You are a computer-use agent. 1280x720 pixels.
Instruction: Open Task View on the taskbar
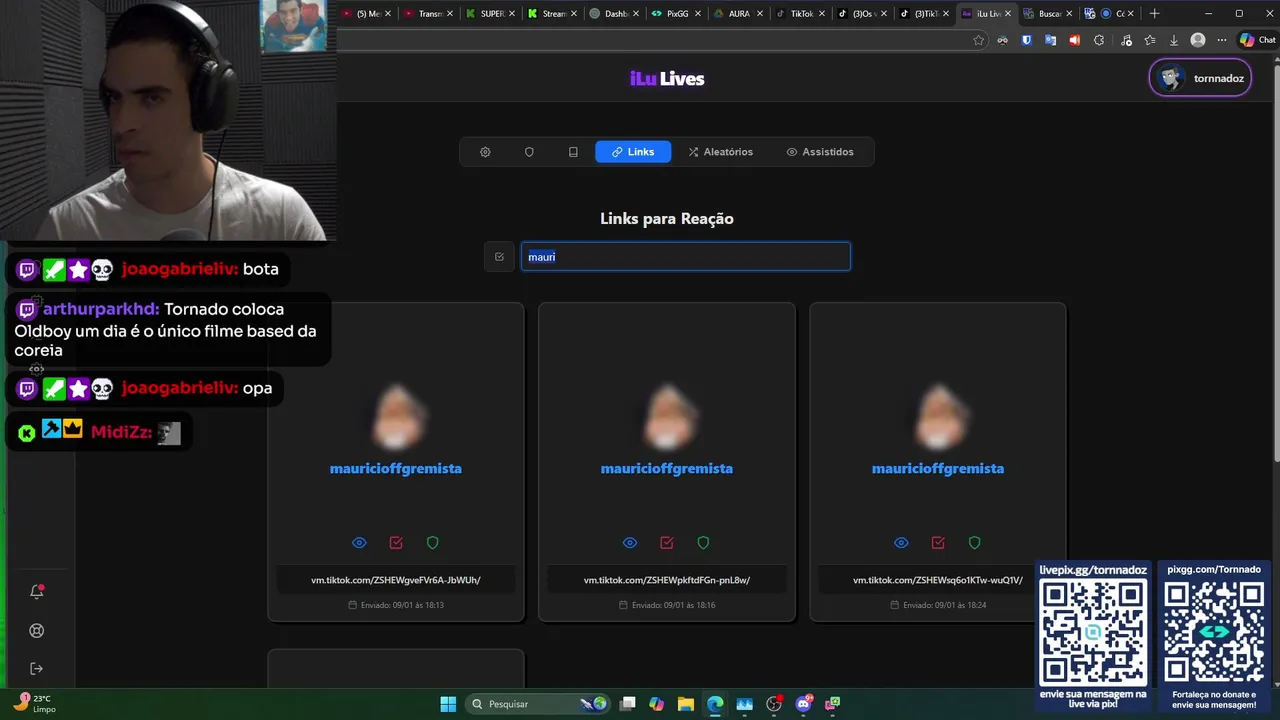pyautogui.click(x=627, y=704)
